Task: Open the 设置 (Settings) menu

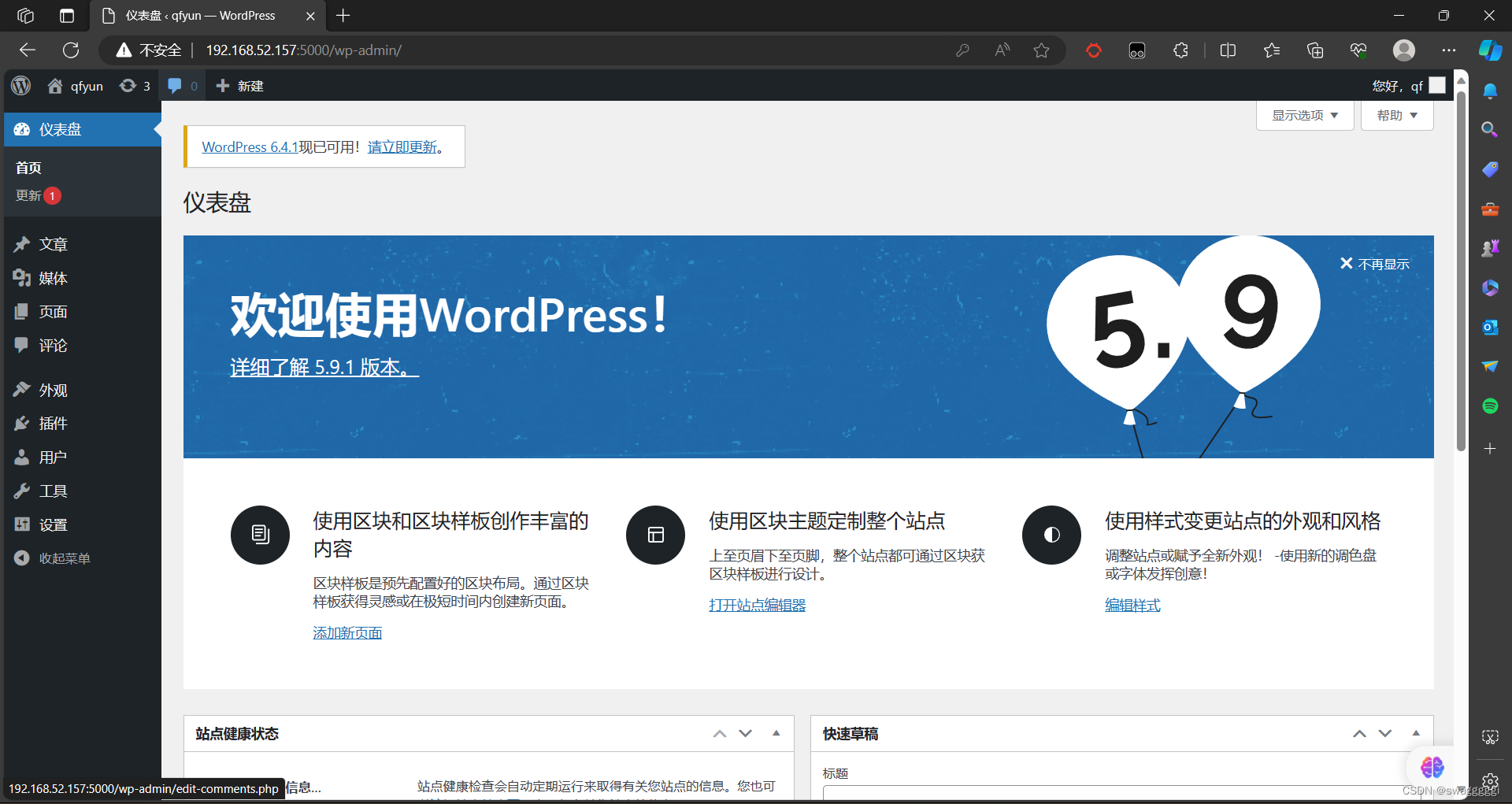Action: [52, 524]
